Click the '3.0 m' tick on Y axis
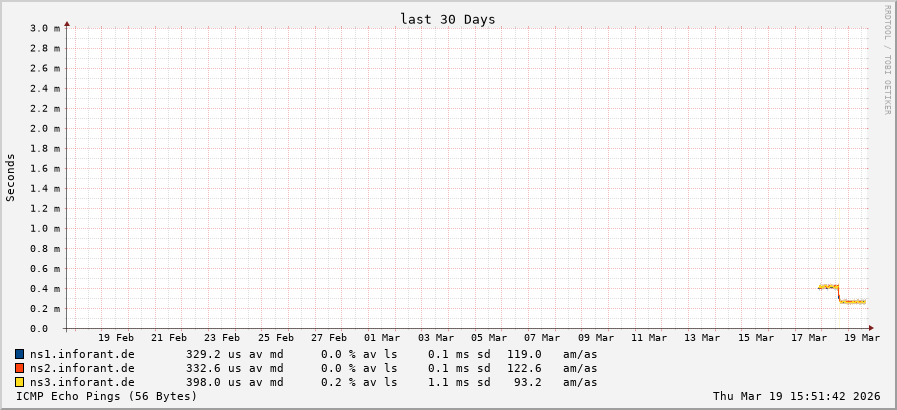897x410 pixels. click(x=44, y=28)
